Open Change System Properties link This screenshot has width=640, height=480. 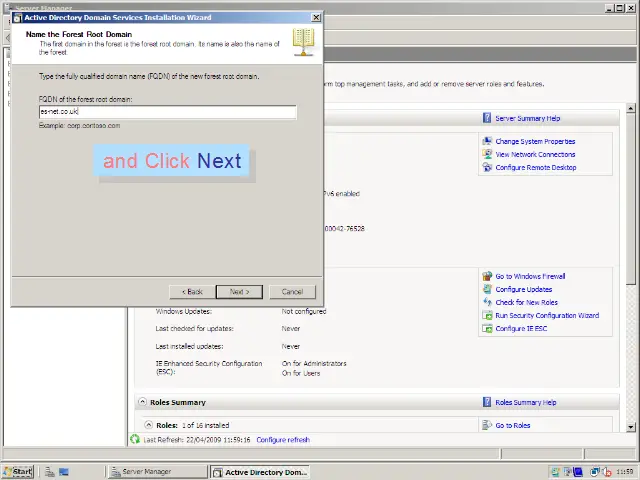click(x=535, y=141)
